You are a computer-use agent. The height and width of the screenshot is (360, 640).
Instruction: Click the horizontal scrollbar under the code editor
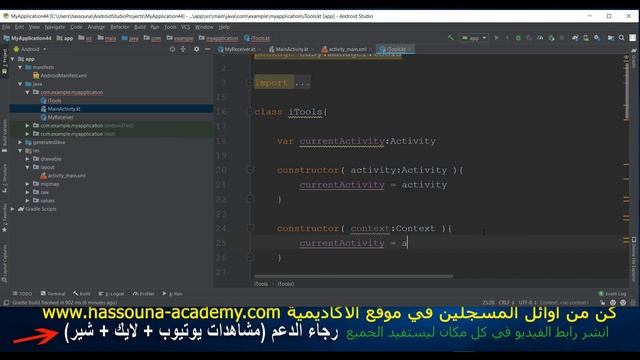(353, 276)
